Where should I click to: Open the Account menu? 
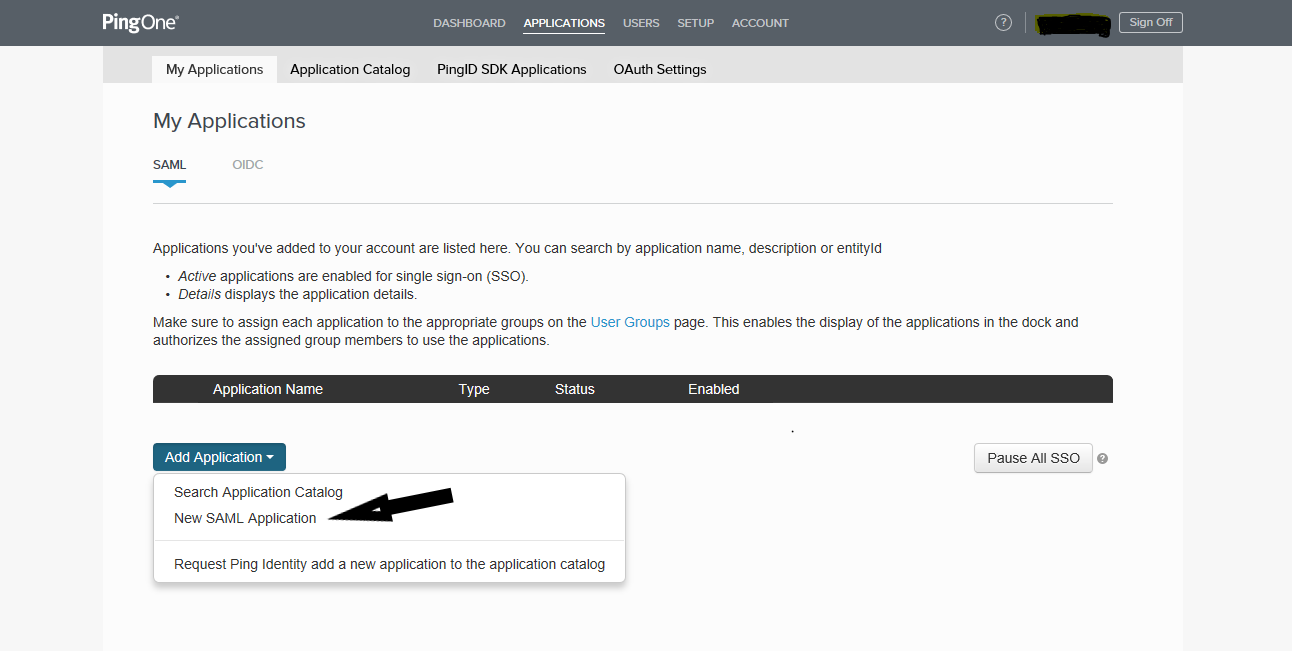pyautogui.click(x=760, y=23)
